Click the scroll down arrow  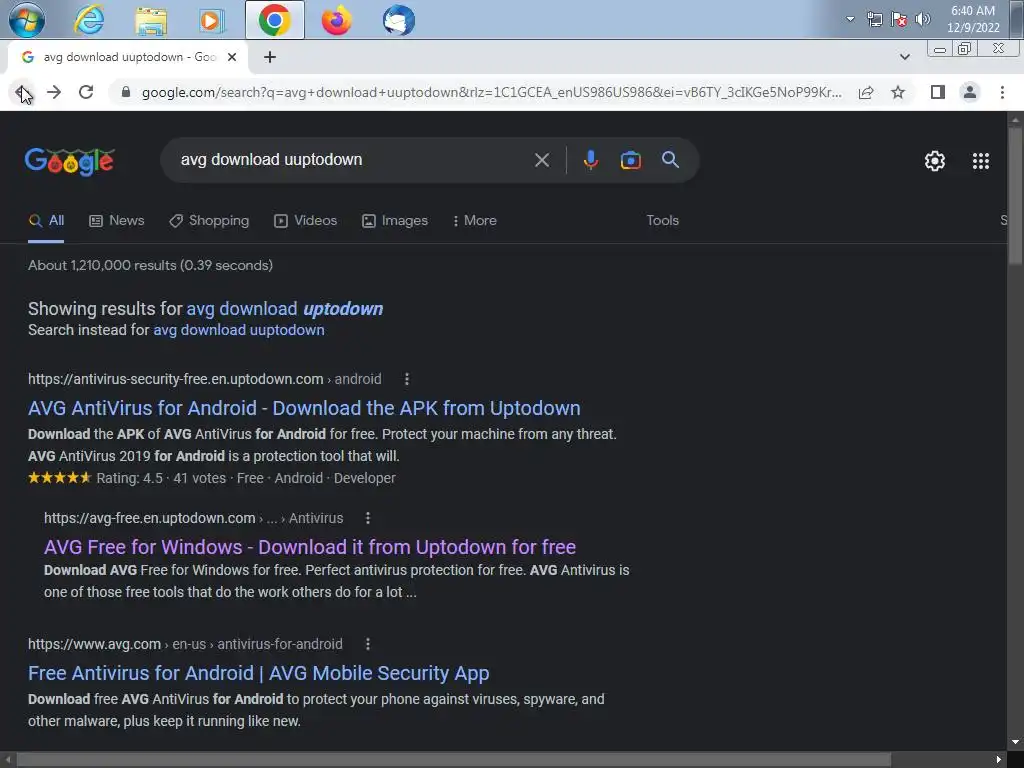[1015, 742]
